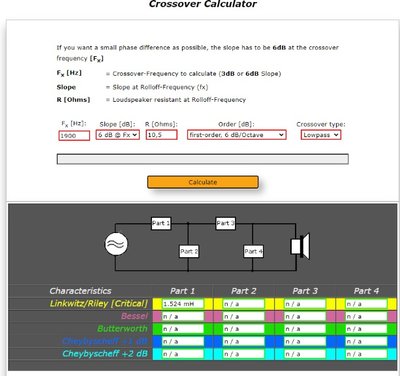Click the Butterworth Part 3 result field
400x376 pixels.
pyautogui.click(x=305, y=329)
